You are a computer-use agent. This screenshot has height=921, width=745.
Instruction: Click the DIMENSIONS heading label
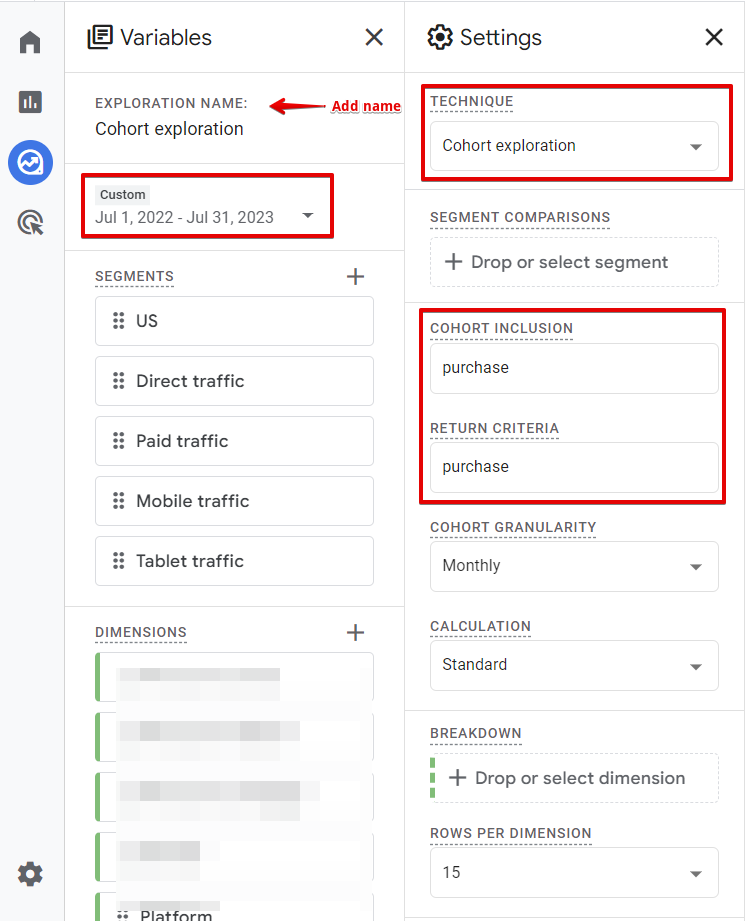coord(141,632)
